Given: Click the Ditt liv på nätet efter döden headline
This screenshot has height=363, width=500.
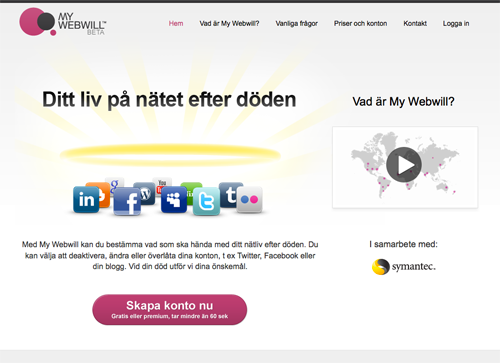Looking at the screenshot, I should 169,100.
